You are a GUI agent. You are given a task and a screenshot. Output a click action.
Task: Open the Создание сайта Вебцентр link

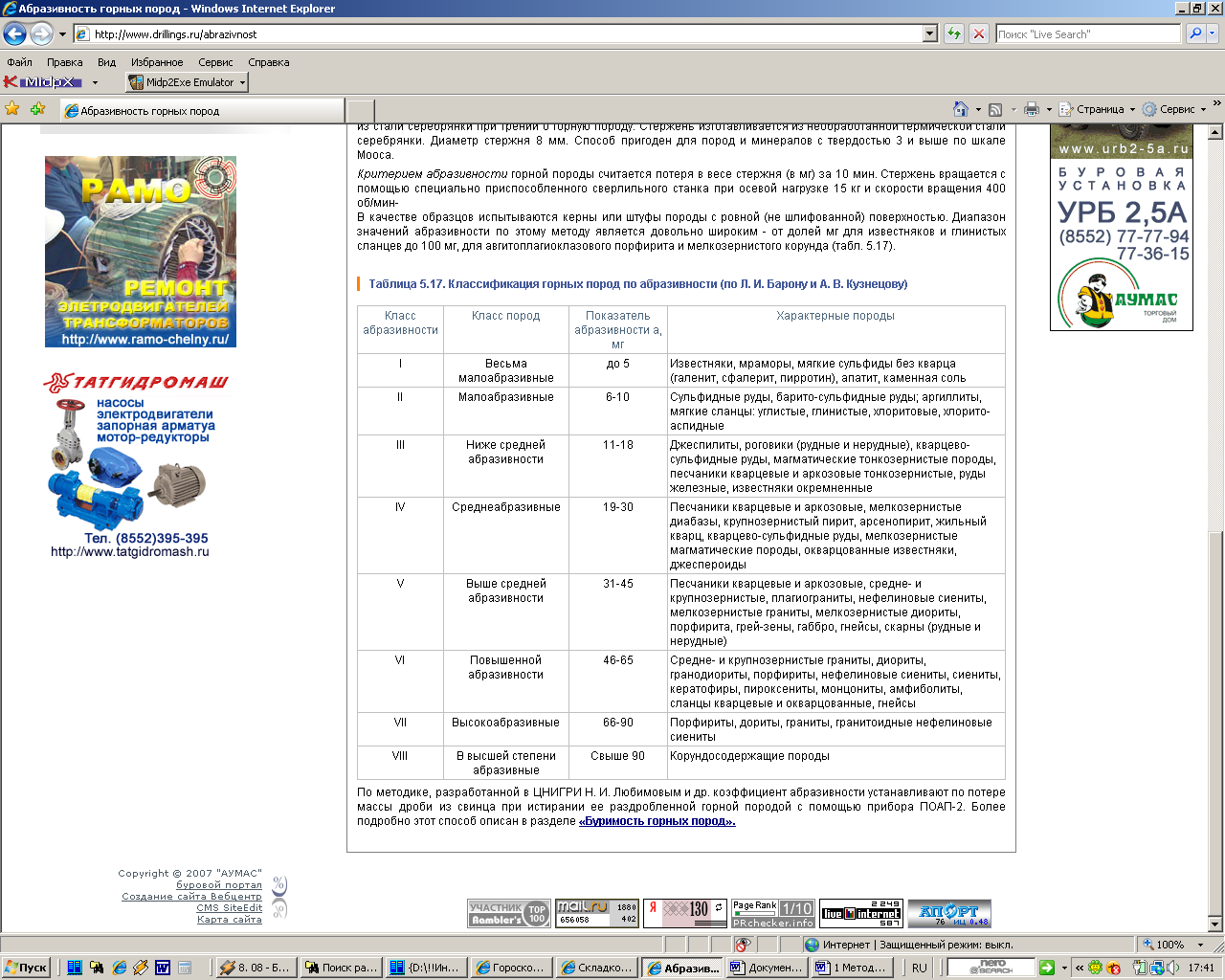click(191, 897)
